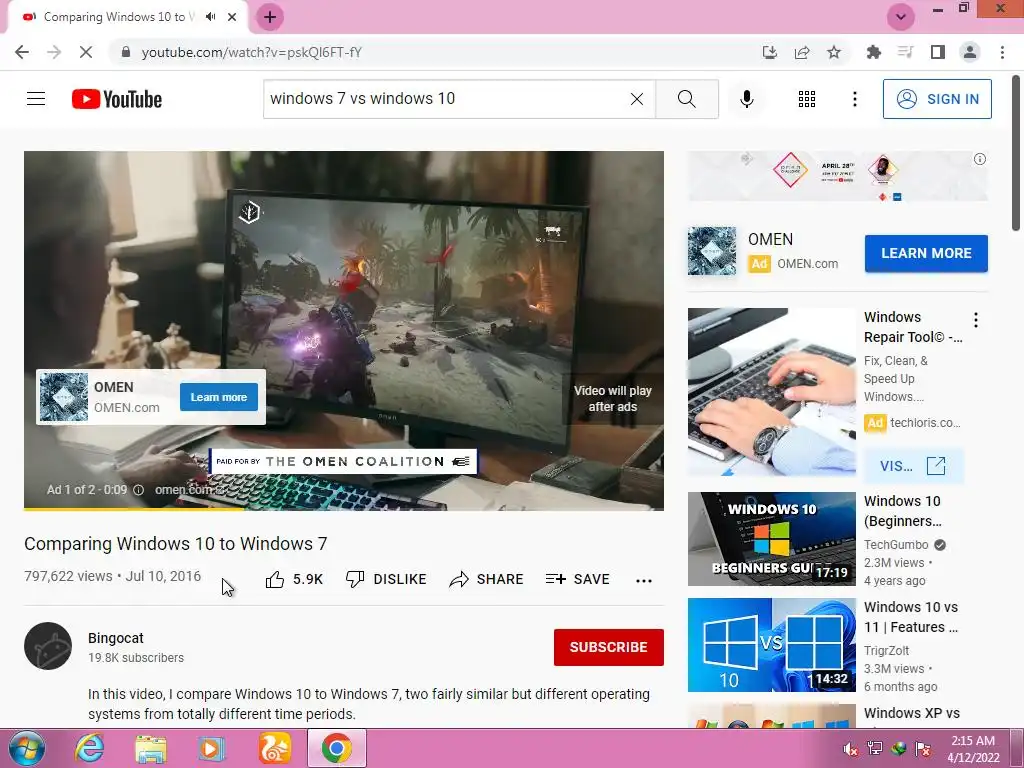Click Chrome forward arrow
The height and width of the screenshot is (768, 1024).
(54, 52)
